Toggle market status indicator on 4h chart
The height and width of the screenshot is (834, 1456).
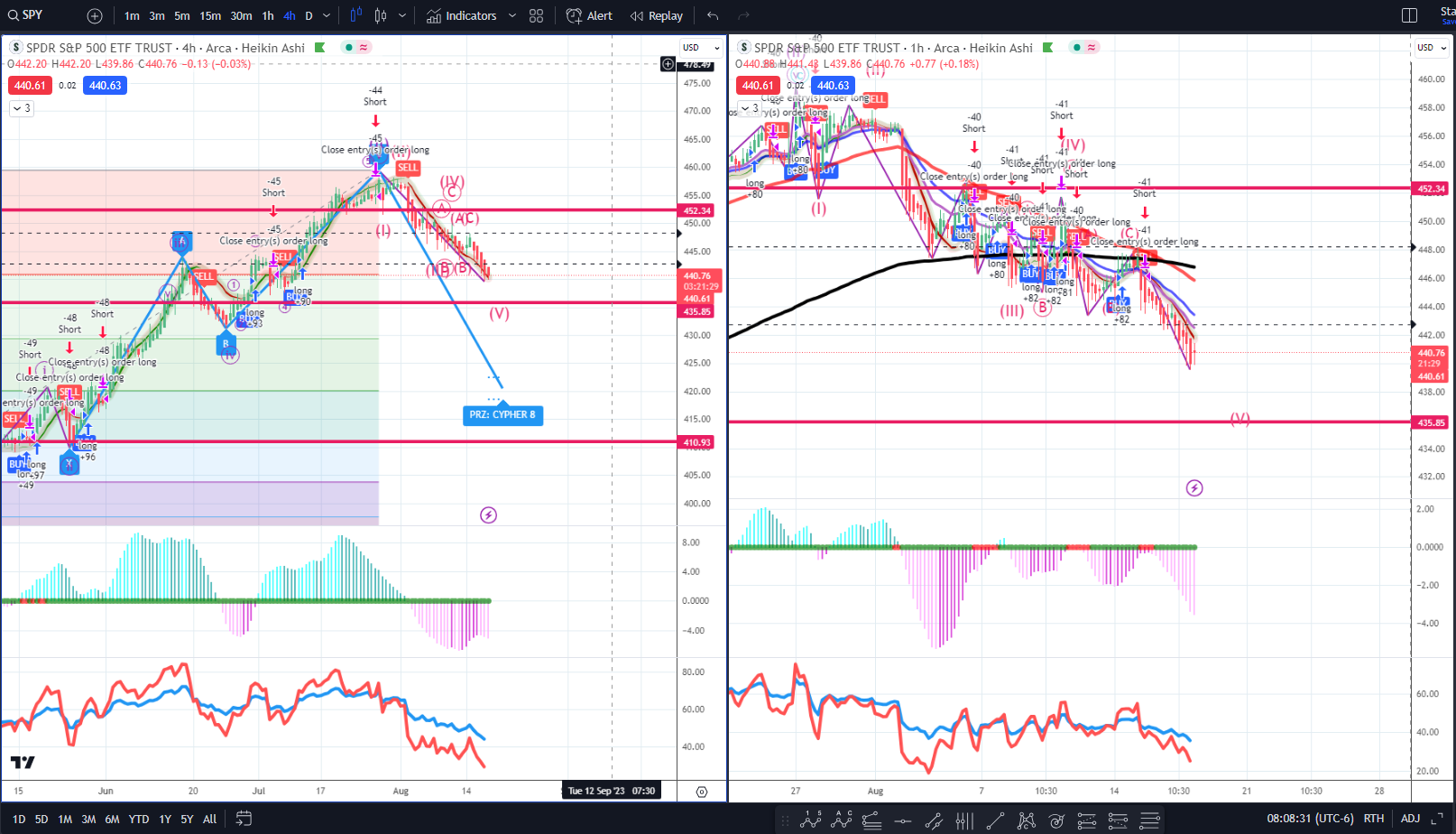(348, 47)
